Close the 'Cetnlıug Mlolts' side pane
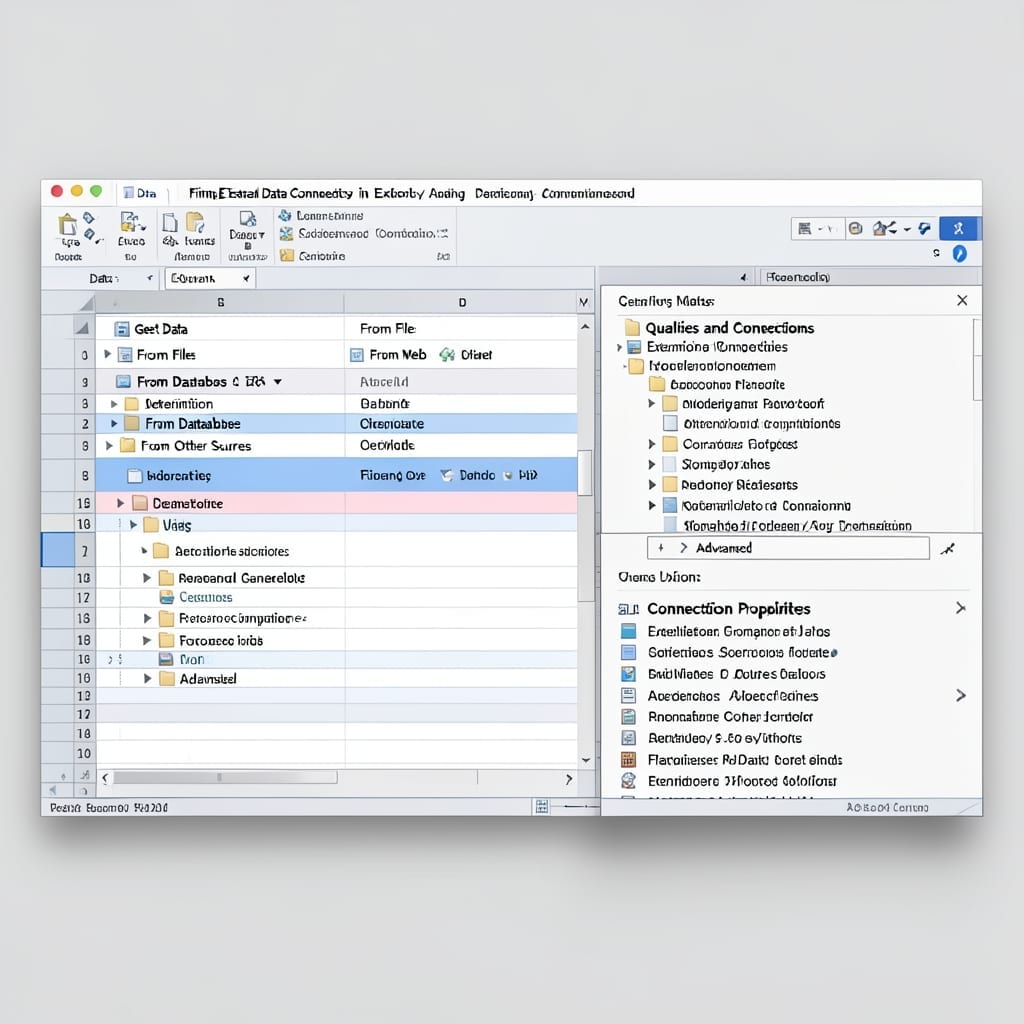Image resolution: width=1024 pixels, height=1024 pixels. (x=962, y=300)
